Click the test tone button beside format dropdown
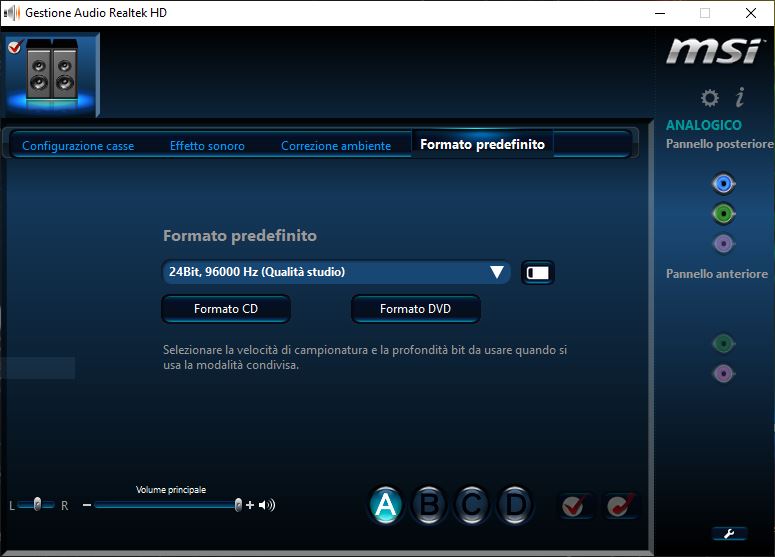The image size is (775, 557). (538, 273)
